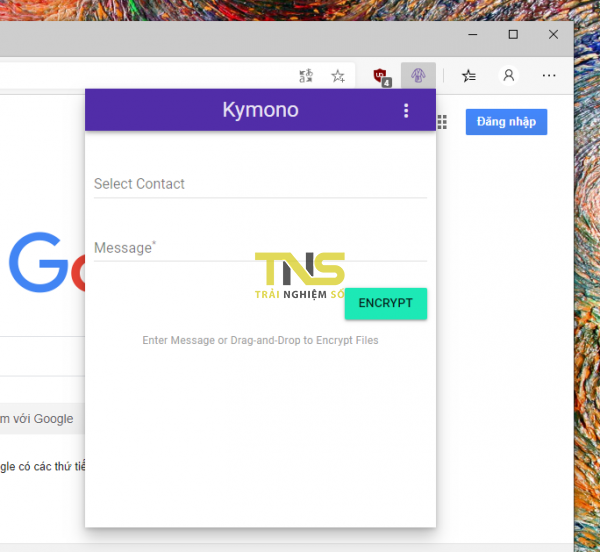Open the Google apps grid icon

[x=442, y=122]
